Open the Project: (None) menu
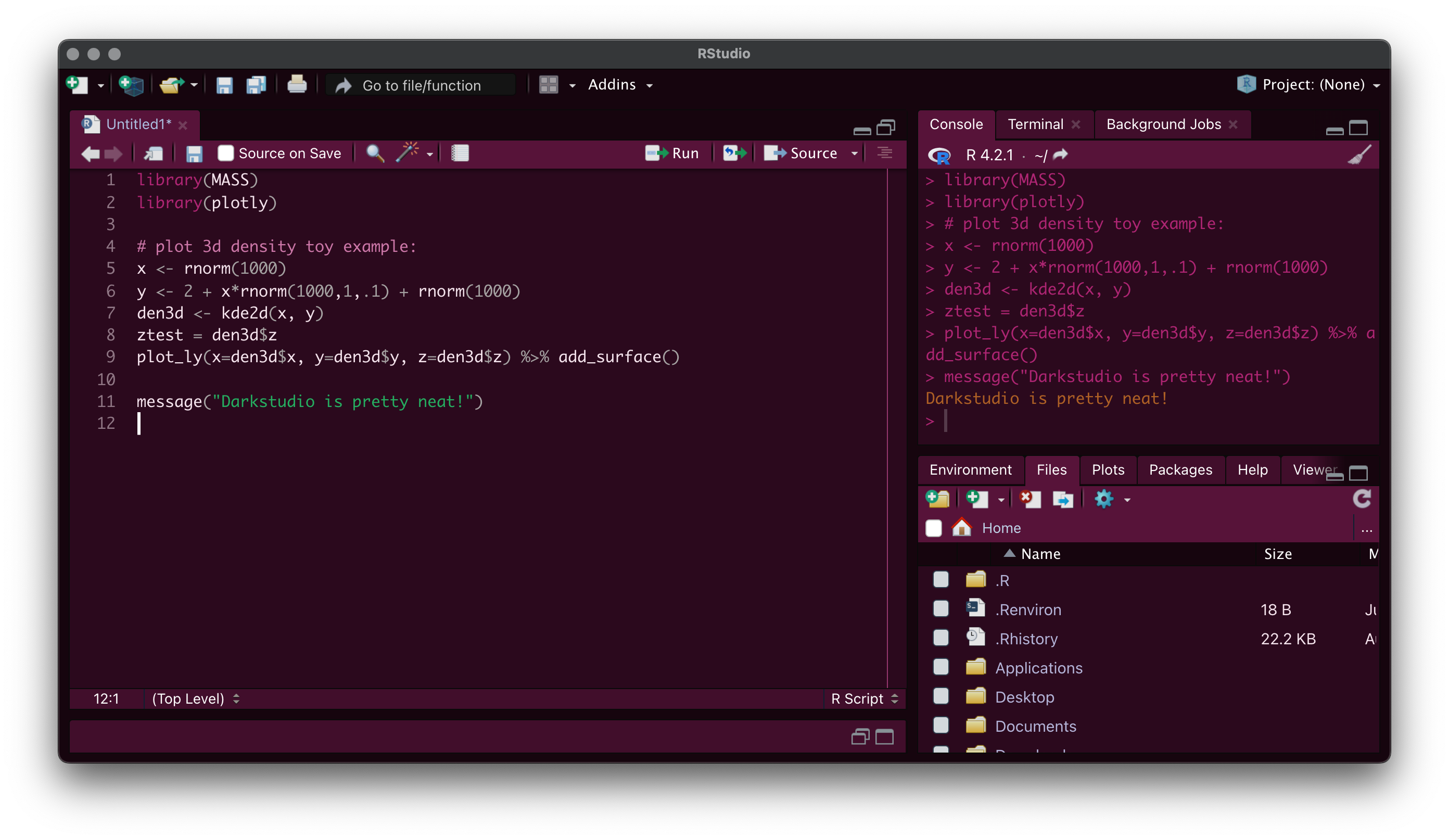This screenshot has height=840, width=1449. [x=1308, y=84]
